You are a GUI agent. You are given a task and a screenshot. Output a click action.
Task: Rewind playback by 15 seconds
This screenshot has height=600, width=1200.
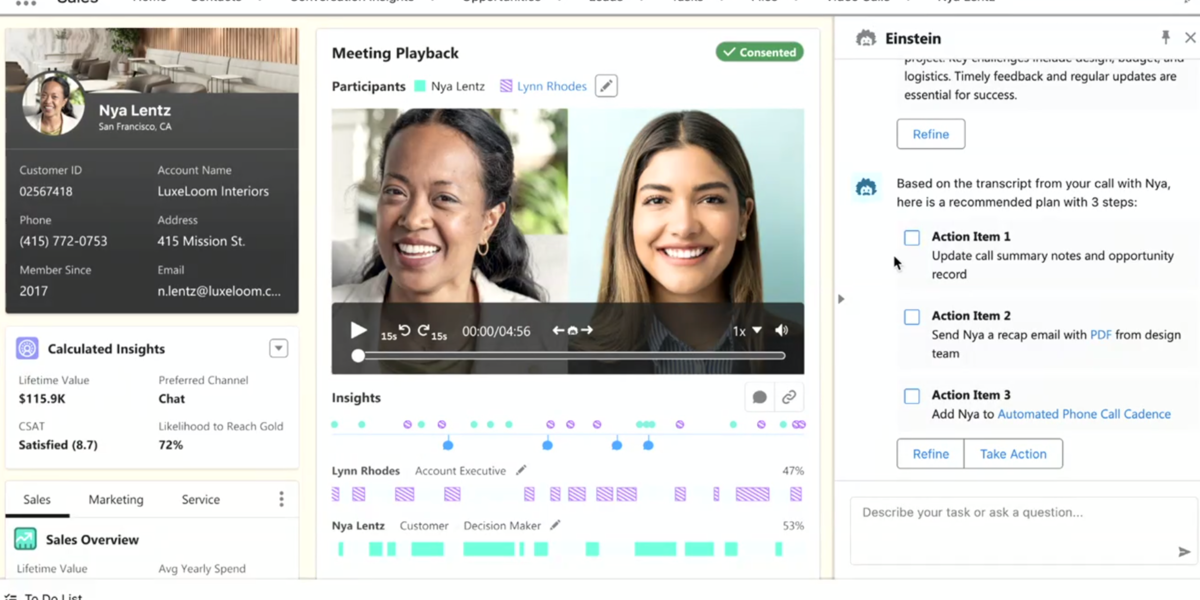pyautogui.click(x=404, y=331)
